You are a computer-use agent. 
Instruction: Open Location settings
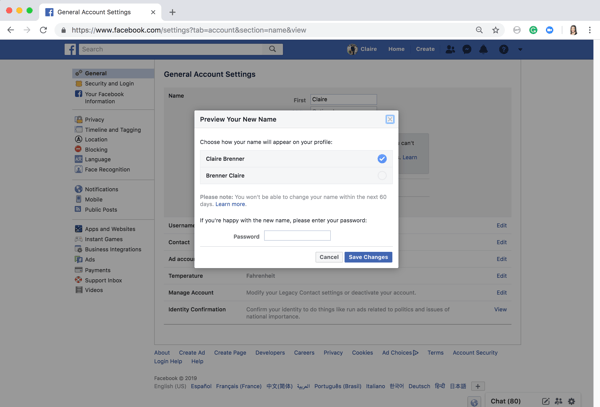pos(96,140)
